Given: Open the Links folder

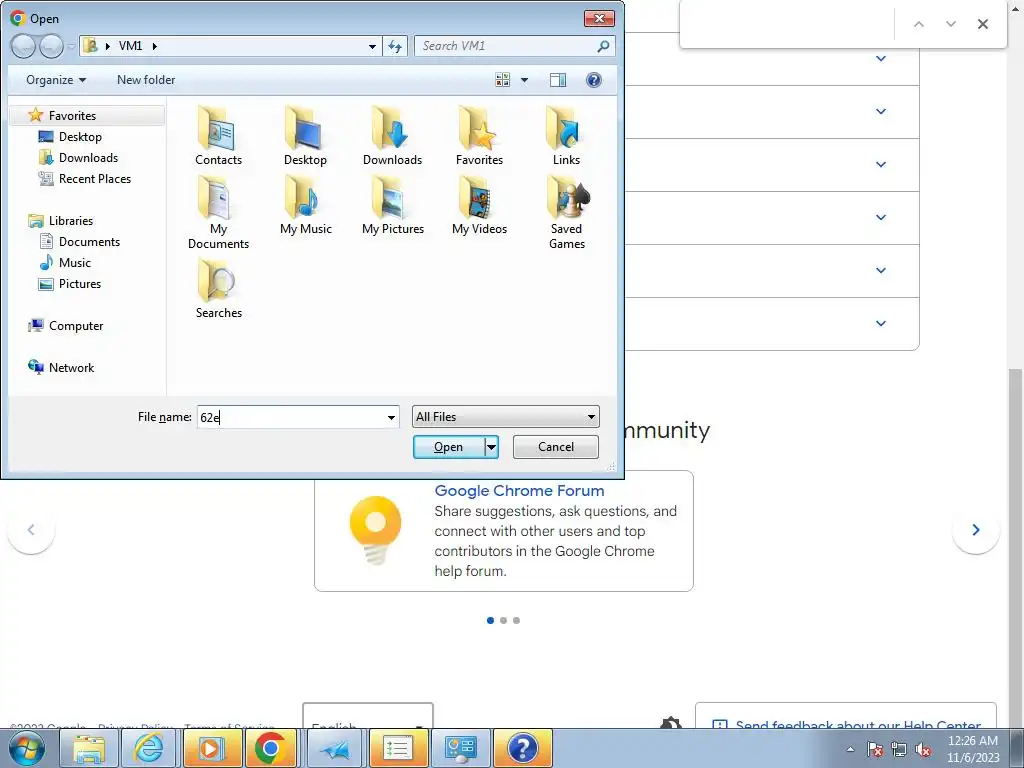Looking at the screenshot, I should tap(566, 136).
